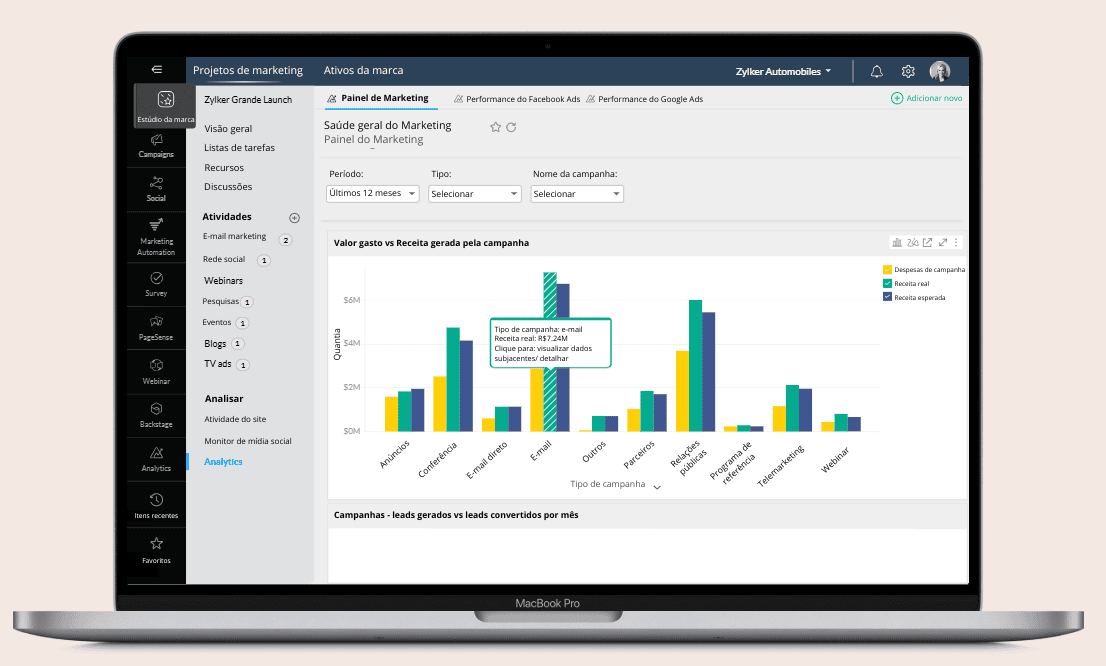Toggle Receita esperada legend checkbox
This screenshot has height=666, width=1106.
[x=887, y=297]
